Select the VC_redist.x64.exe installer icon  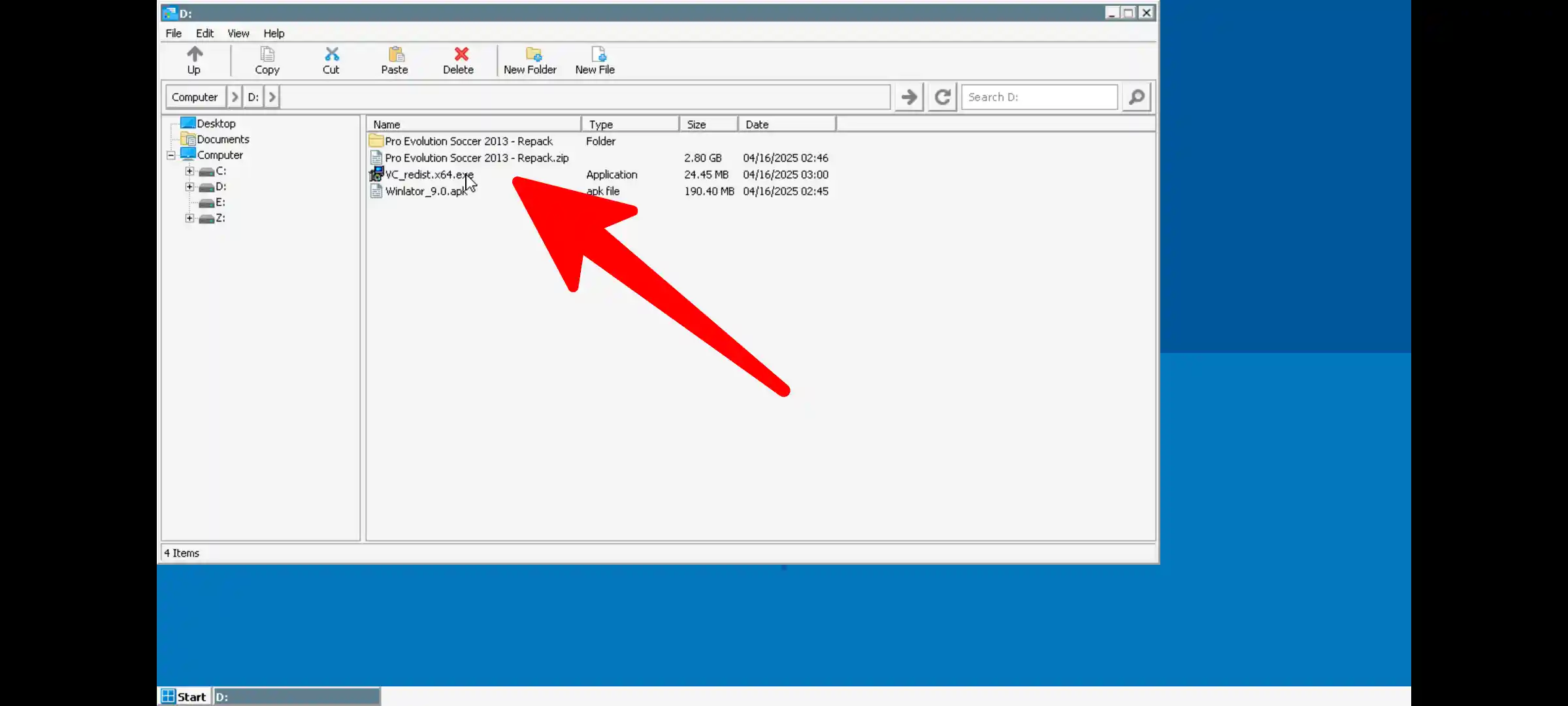point(376,175)
